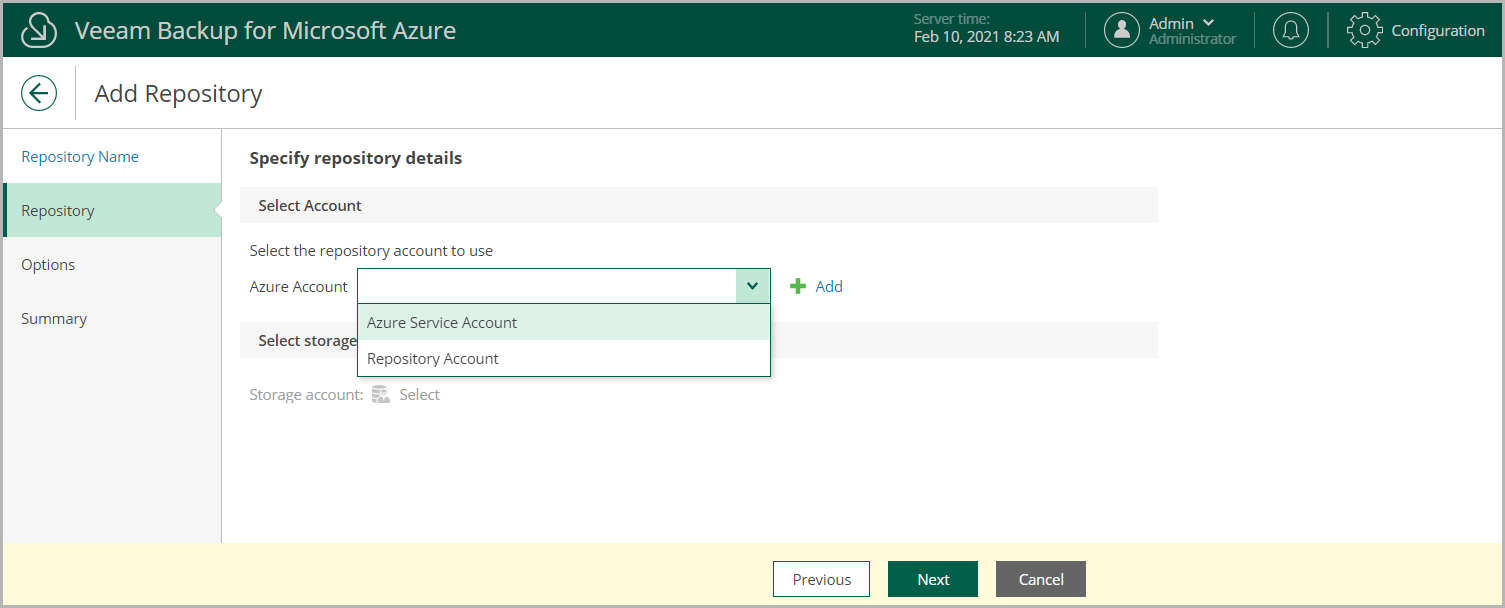This screenshot has height=608, width=1505.
Task: Open the Configuration link text
Action: click(x=1438, y=30)
